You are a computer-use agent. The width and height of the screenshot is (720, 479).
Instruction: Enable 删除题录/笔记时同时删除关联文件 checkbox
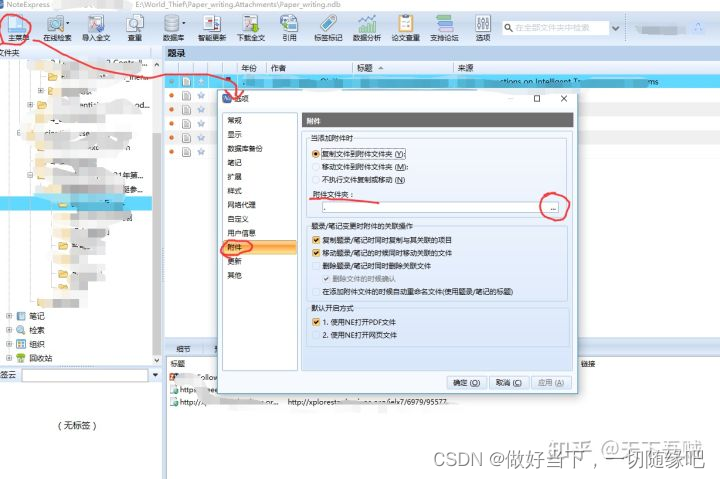coord(316,265)
